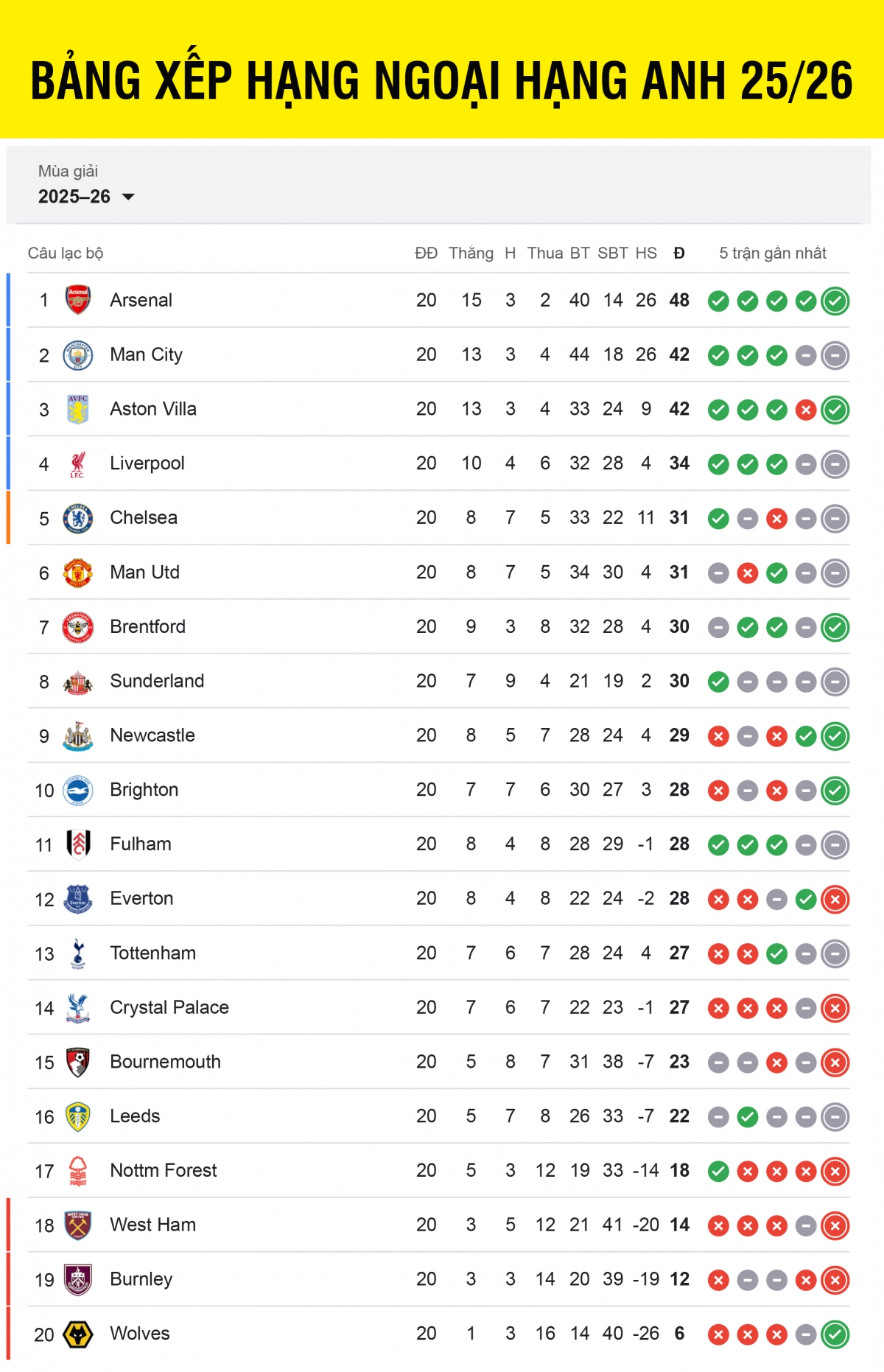This screenshot has height=1372, width=884.
Task: Click the Man Utd club crest
Action: tap(78, 573)
